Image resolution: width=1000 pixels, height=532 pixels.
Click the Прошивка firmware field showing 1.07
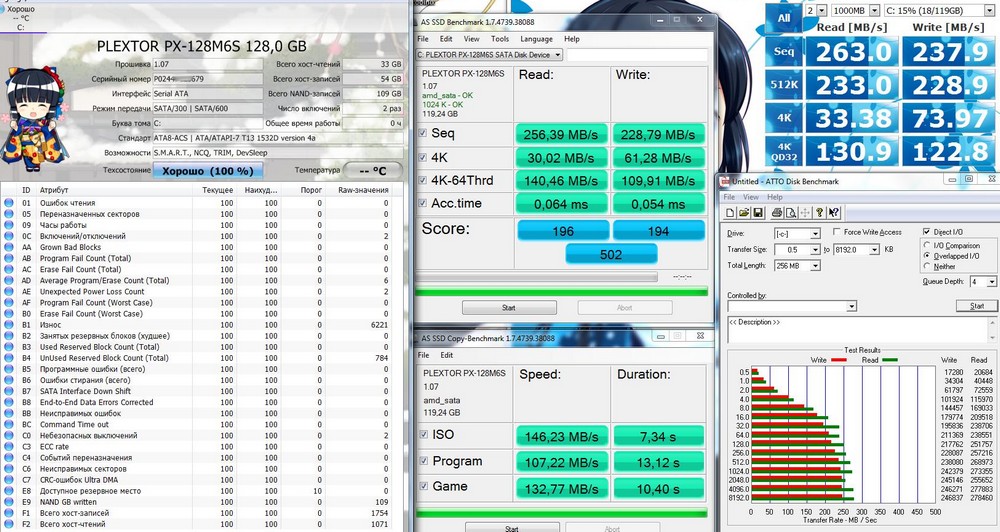[207, 64]
